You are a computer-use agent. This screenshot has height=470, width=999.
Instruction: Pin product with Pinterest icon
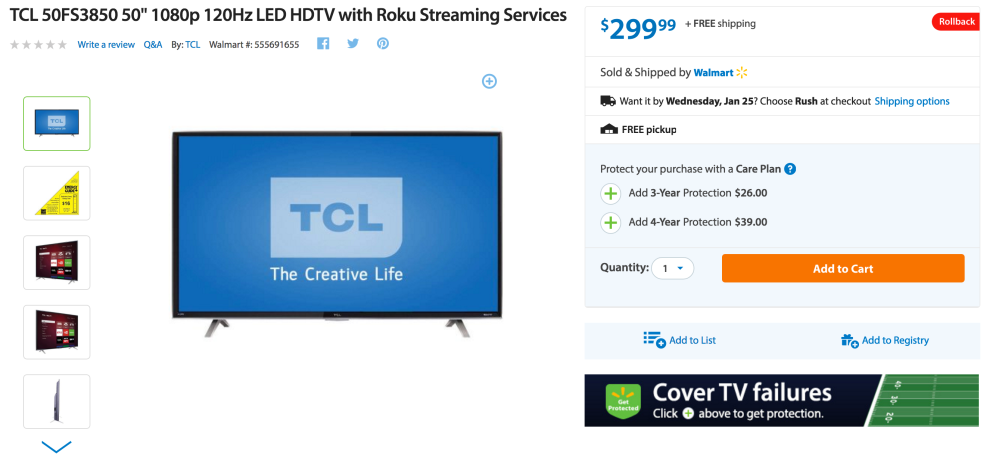click(383, 44)
